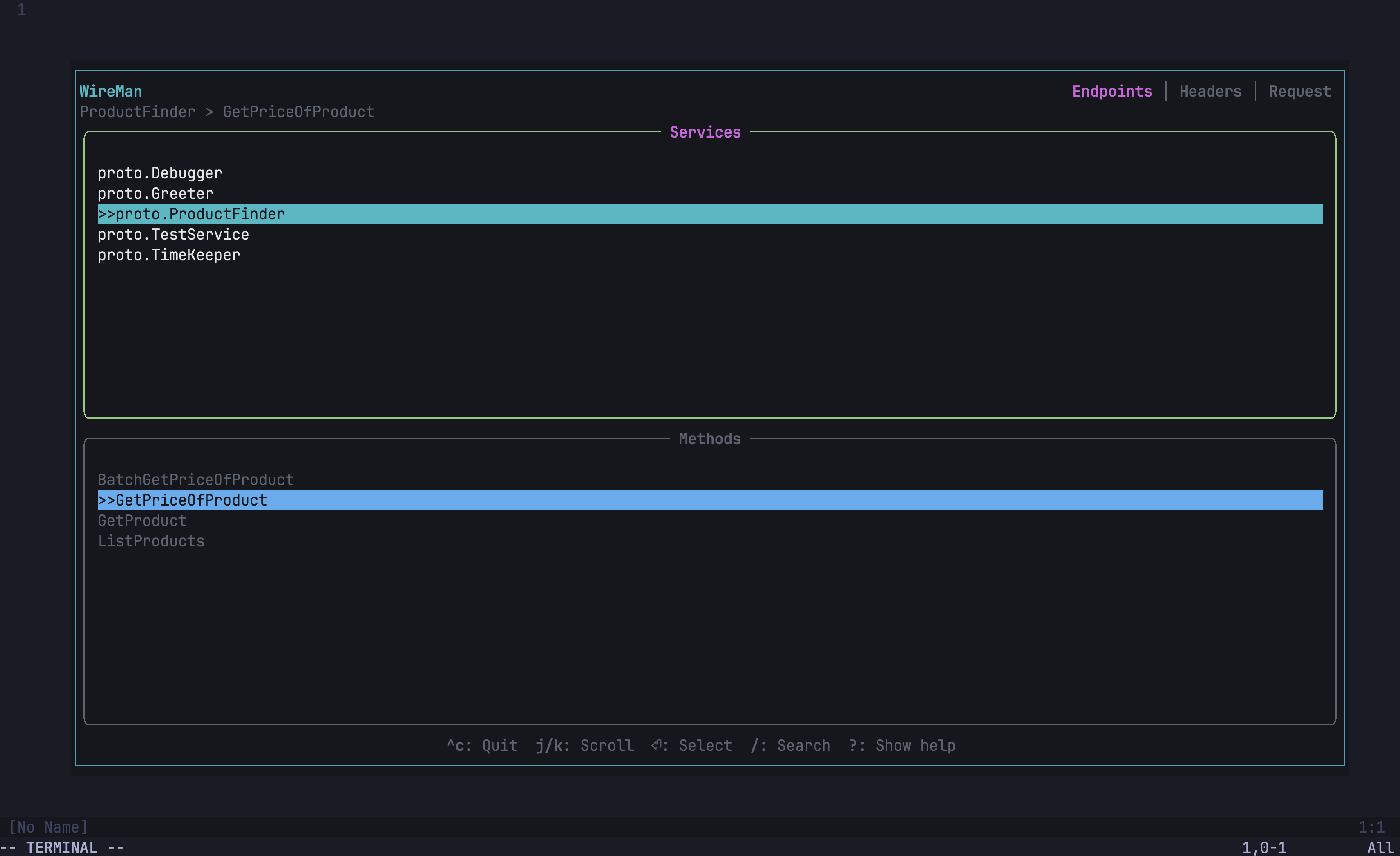Select the proto.TimeKeeper service

point(169,255)
